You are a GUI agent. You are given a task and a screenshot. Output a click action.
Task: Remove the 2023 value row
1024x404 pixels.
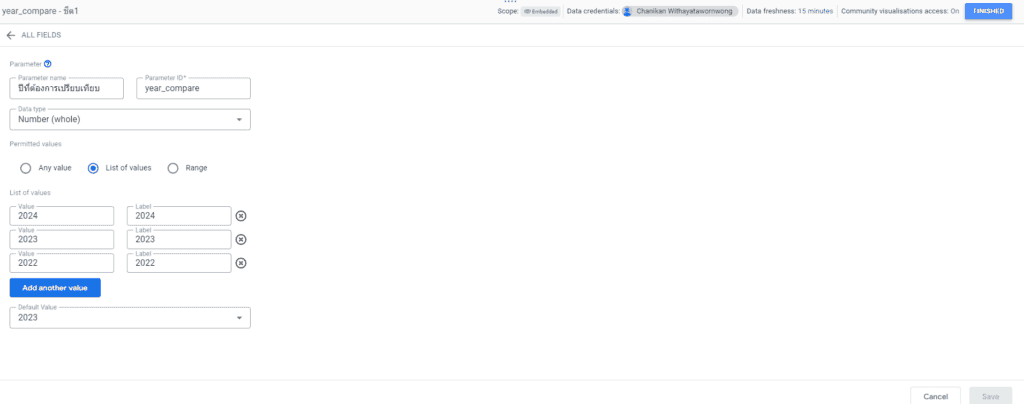point(241,239)
